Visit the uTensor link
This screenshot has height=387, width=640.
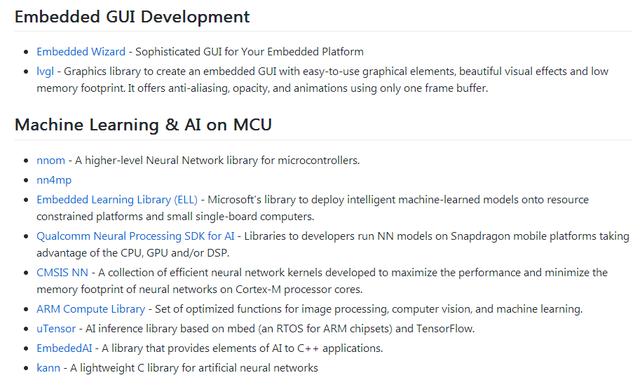[x=56, y=329]
